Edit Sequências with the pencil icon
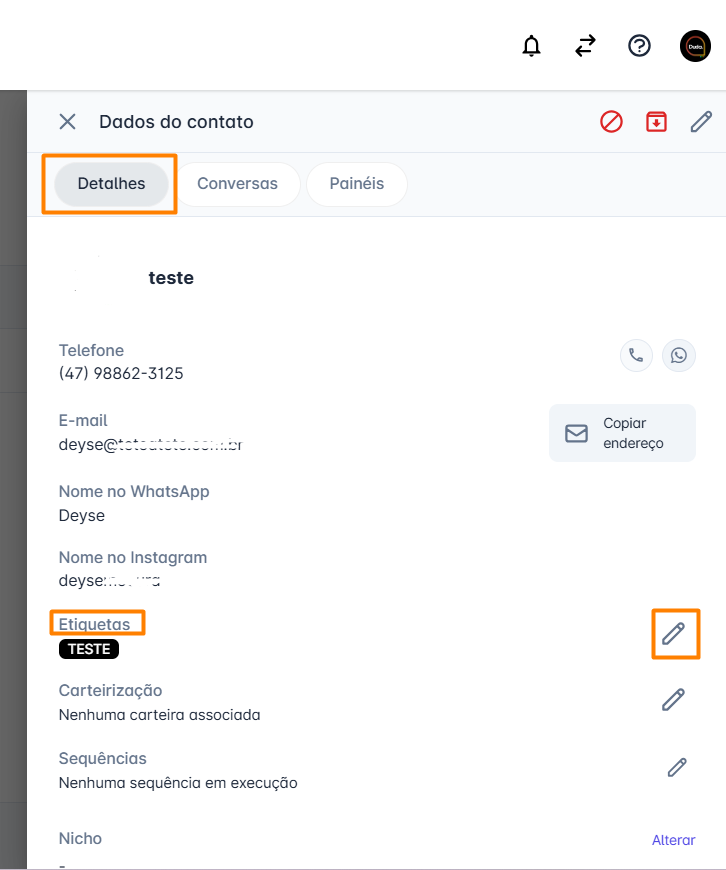 (677, 768)
